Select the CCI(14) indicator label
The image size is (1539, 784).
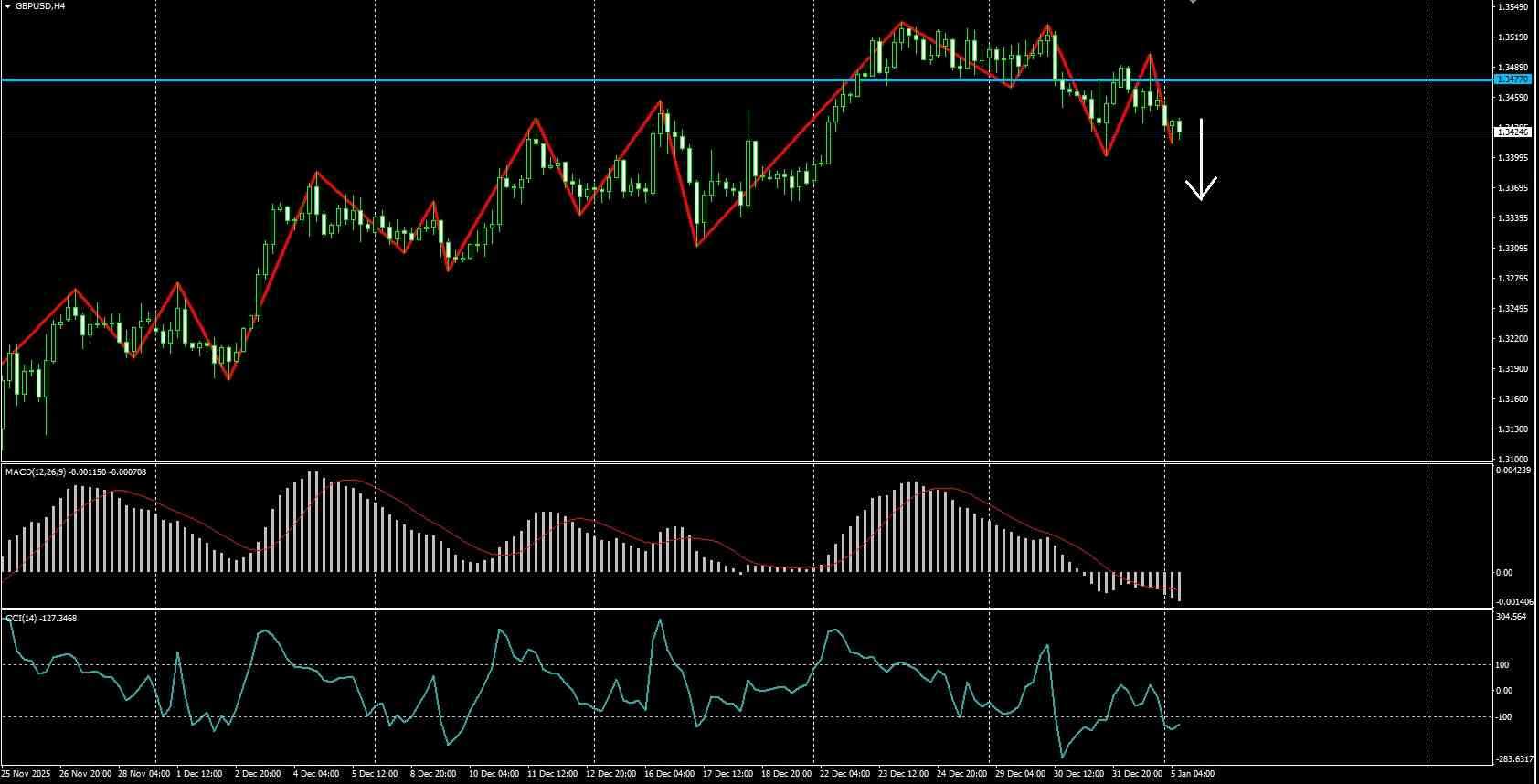pyautogui.click(x=41, y=619)
